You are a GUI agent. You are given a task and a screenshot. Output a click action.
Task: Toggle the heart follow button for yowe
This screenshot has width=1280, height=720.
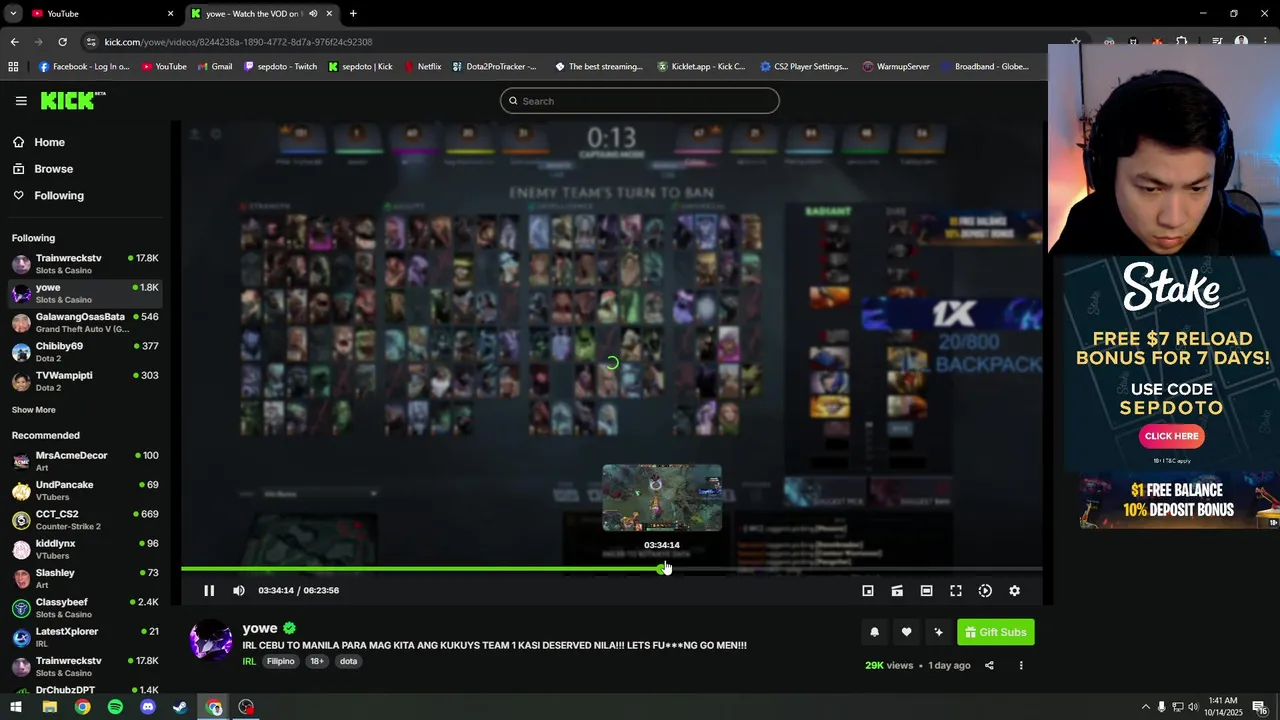coord(906,632)
